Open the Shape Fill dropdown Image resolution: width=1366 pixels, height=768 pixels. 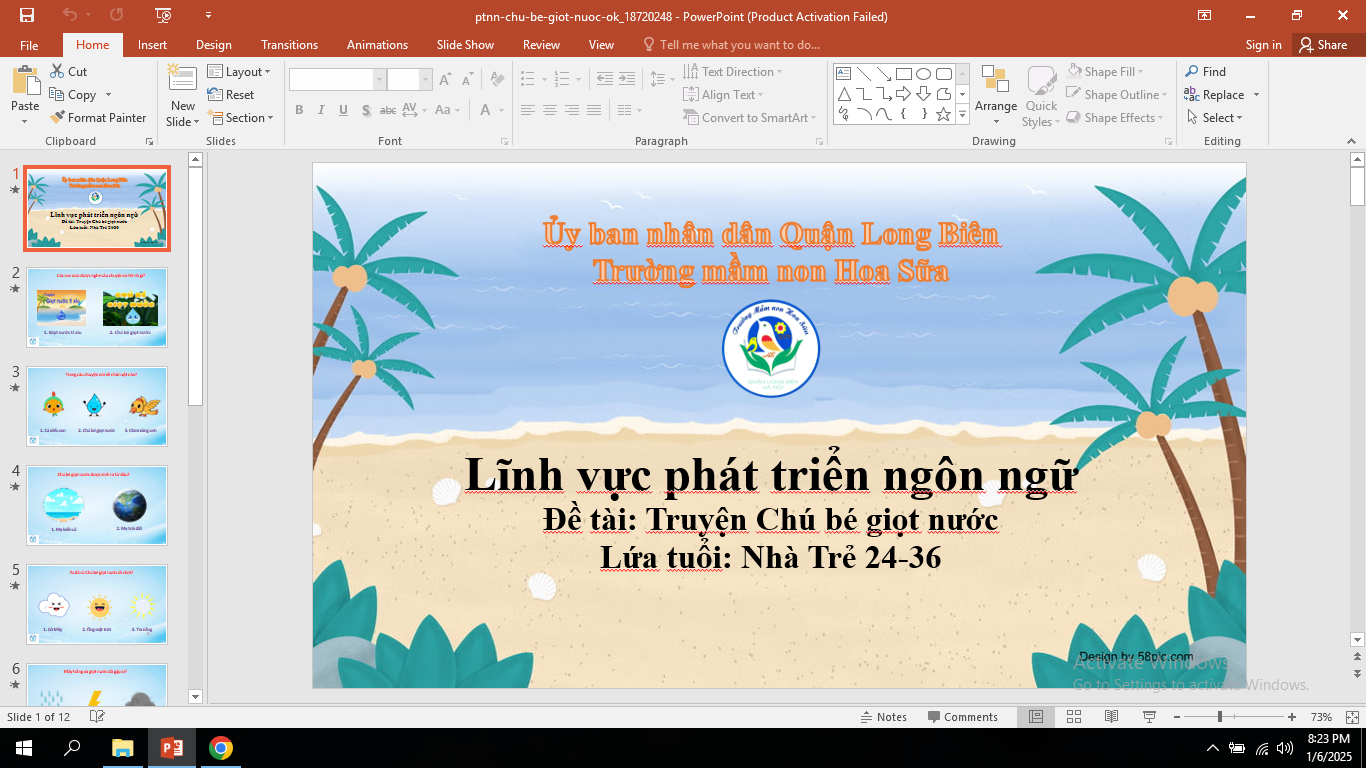(x=1106, y=72)
